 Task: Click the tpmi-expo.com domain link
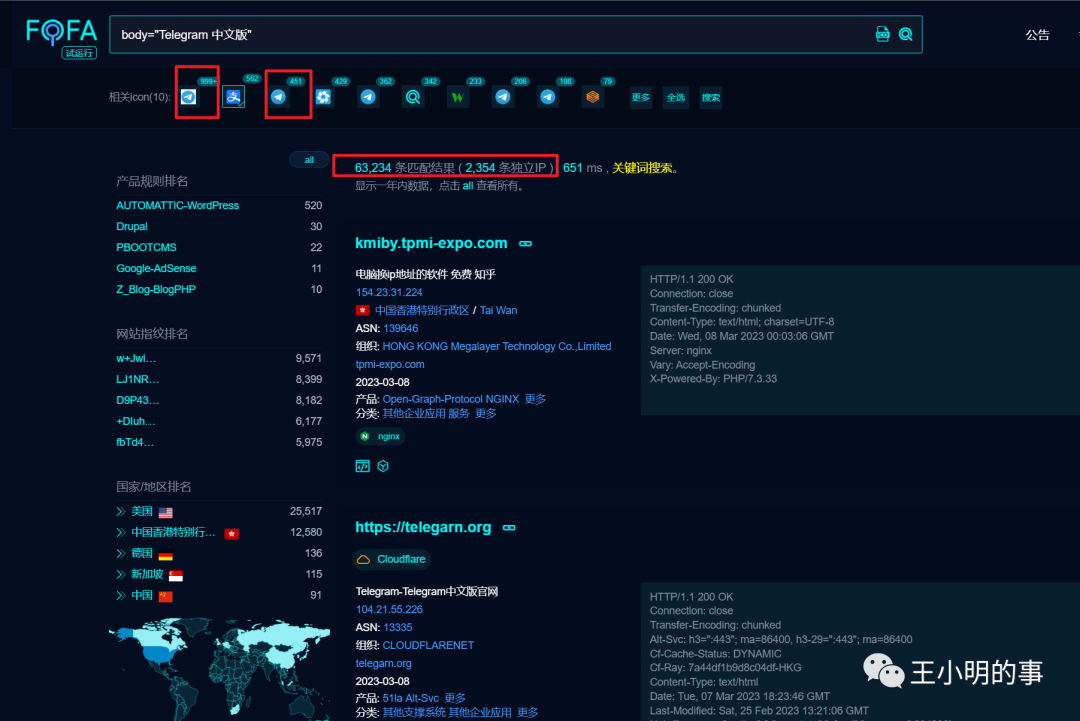click(390, 364)
